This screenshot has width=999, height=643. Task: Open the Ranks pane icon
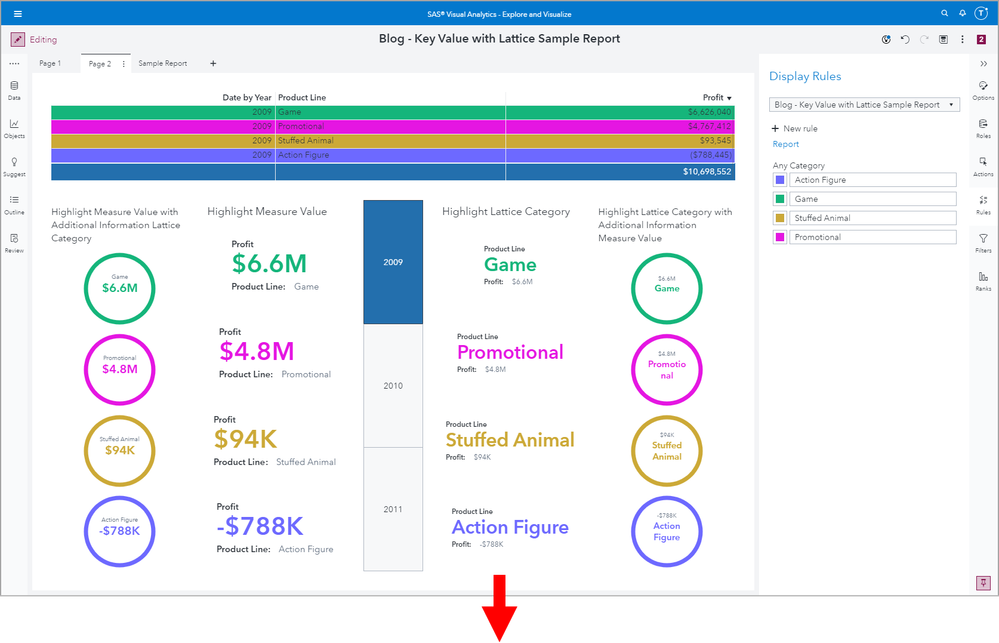click(x=983, y=277)
